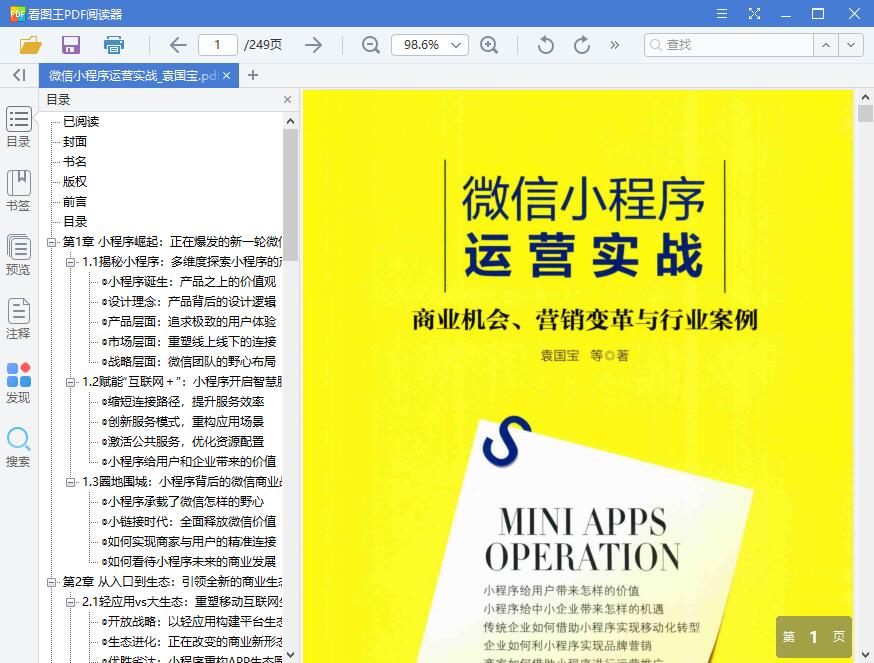
Task: Jump to 目录 entry in outline tree
Action: [x=75, y=222]
